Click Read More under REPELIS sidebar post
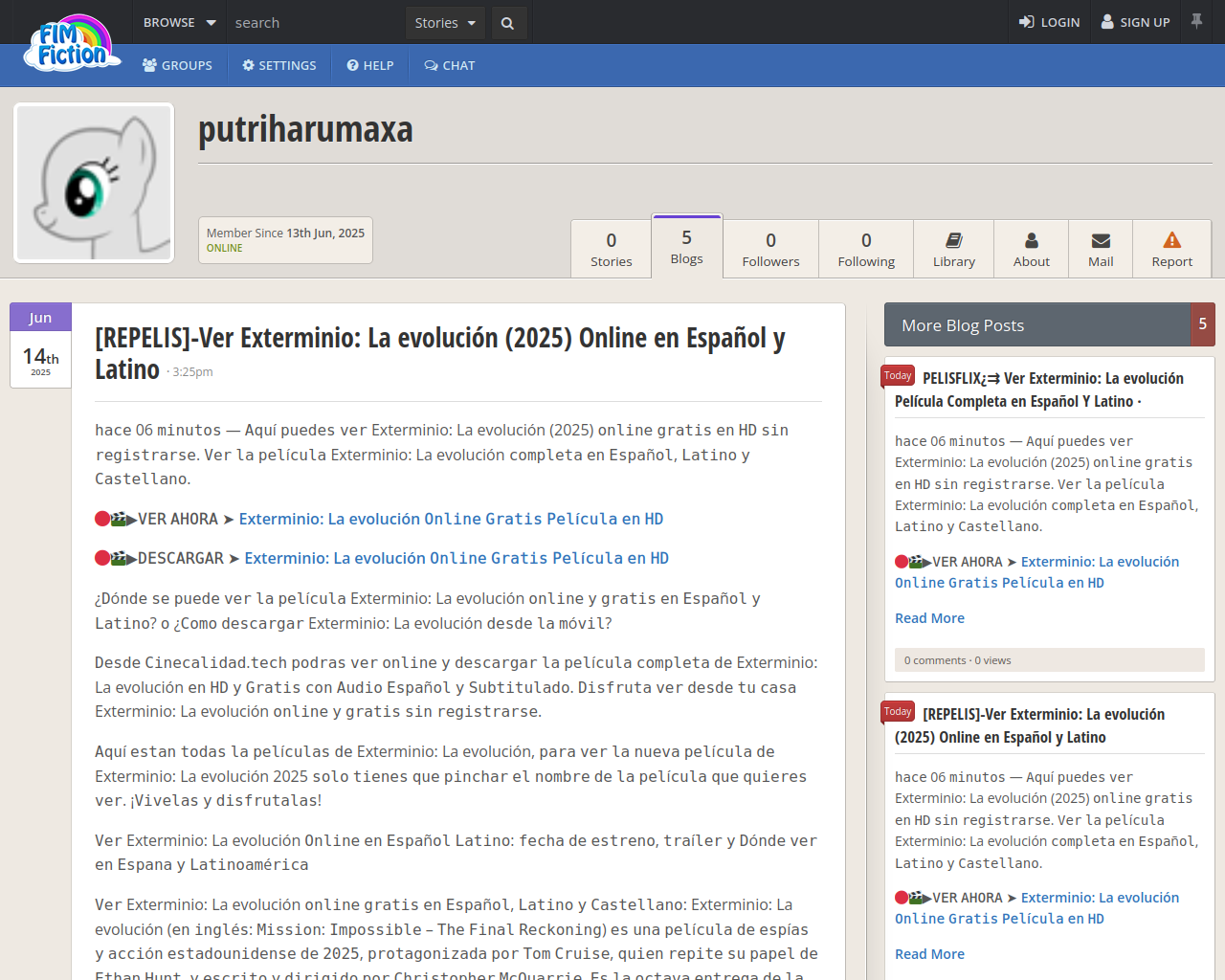Viewport: 1225px width, 980px height. pos(929,954)
